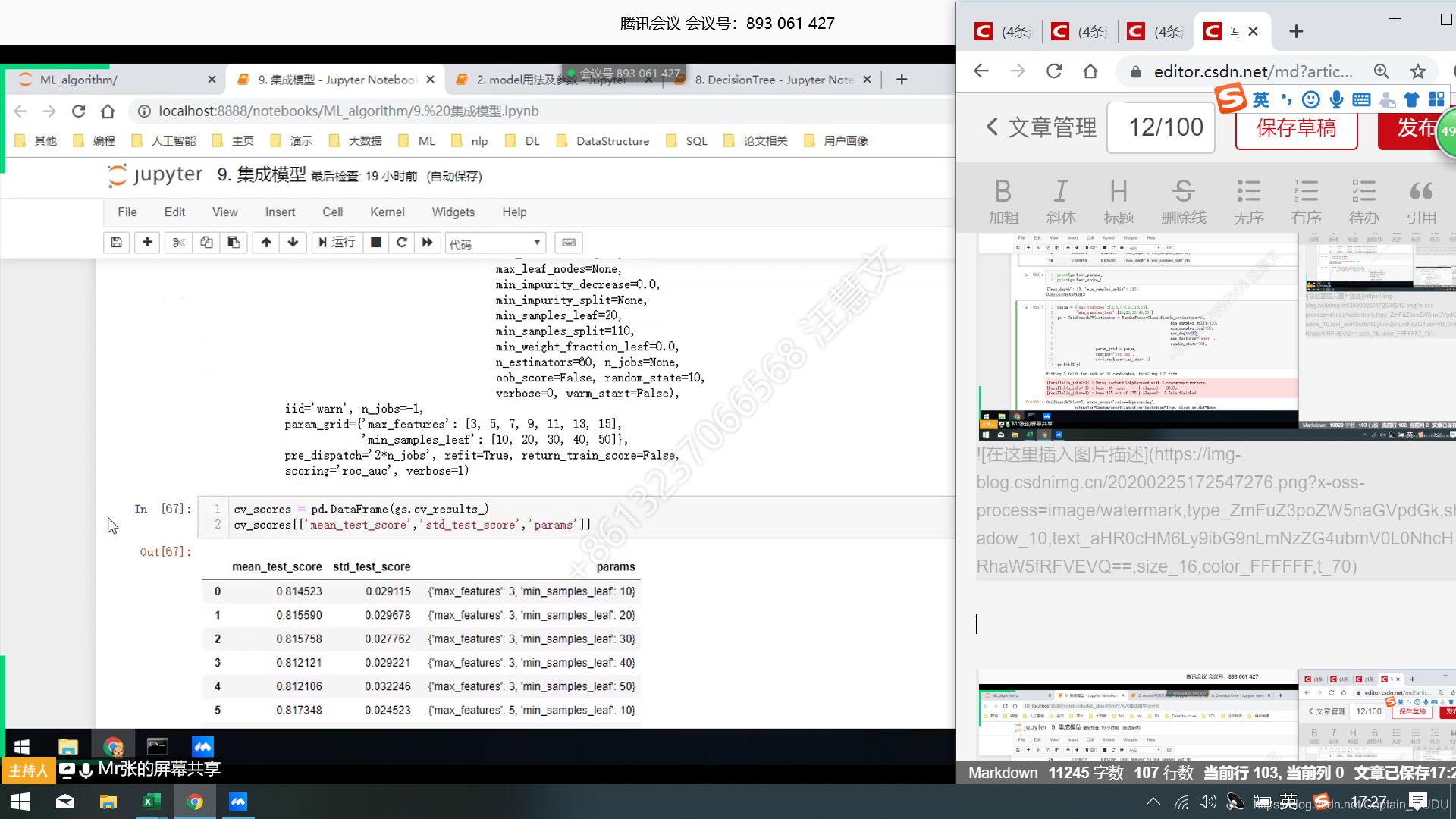Open the Edit menu in Jupyter
The image size is (1456, 819).
174,212
